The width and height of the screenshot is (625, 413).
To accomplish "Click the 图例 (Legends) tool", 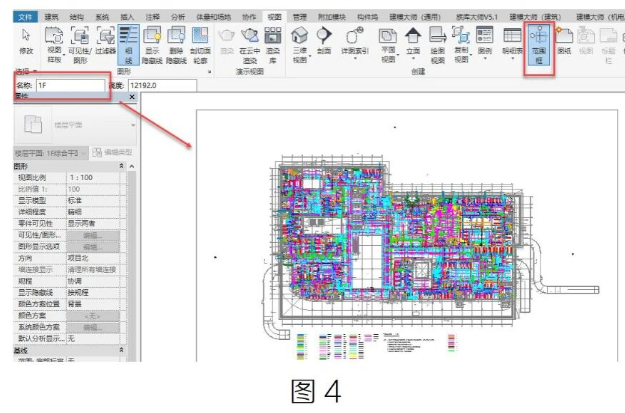I will point(485,41).
